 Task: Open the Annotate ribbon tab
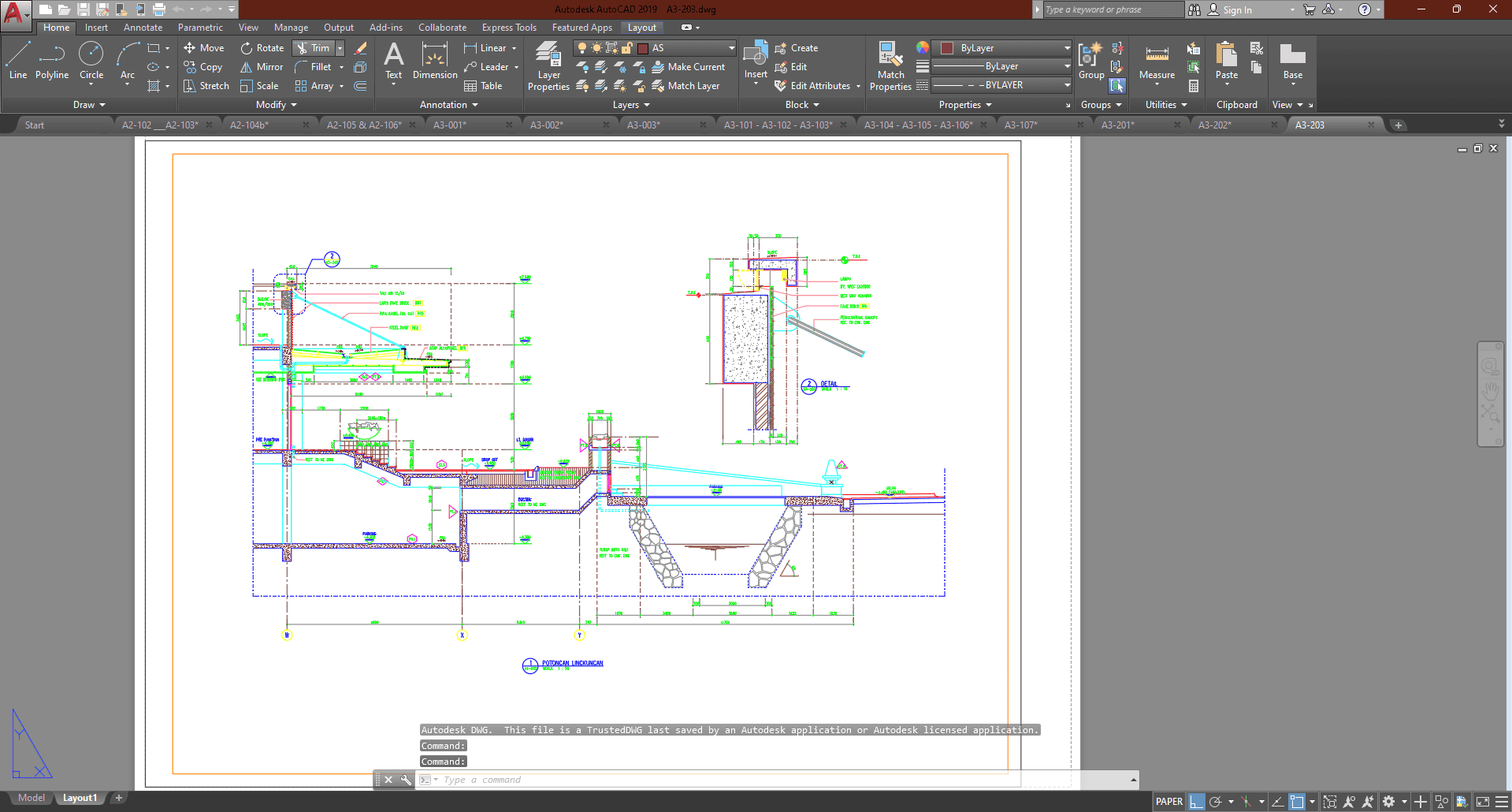coord(143,28)
